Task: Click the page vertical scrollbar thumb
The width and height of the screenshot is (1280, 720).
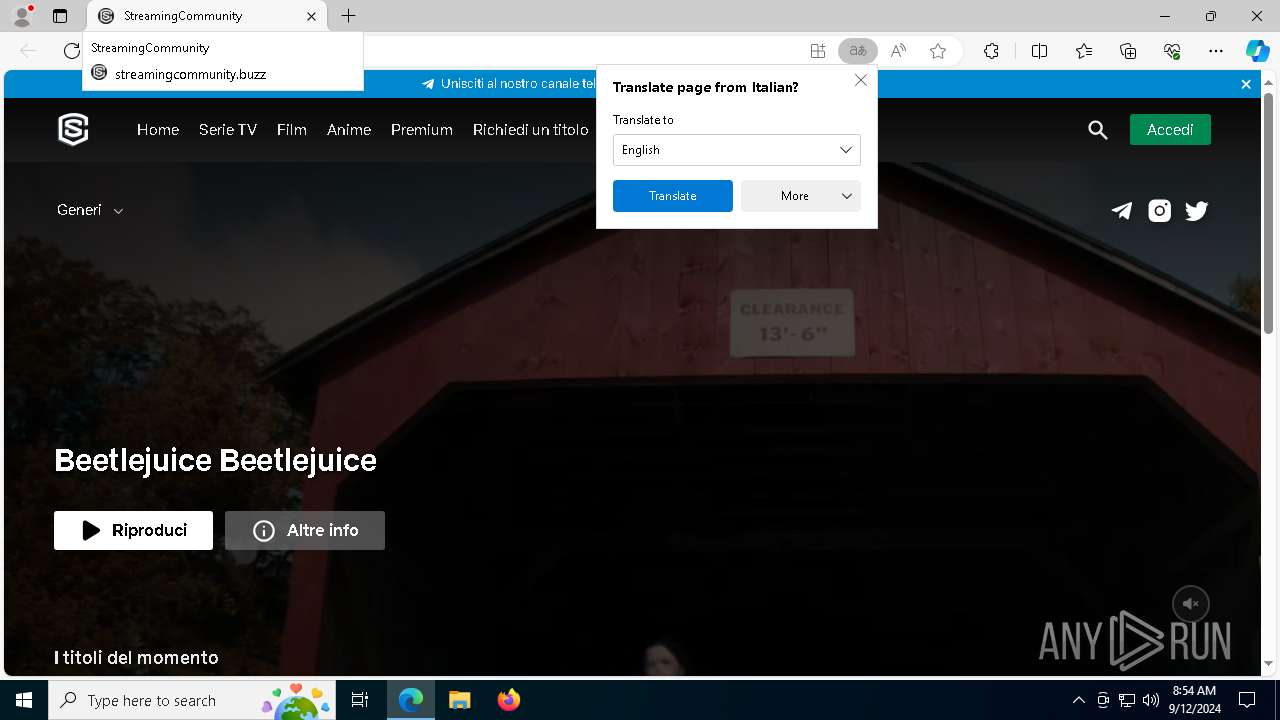Action: [1269, 214]
